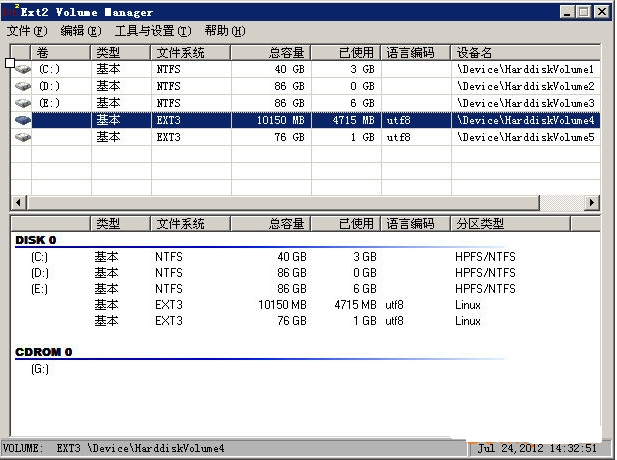Click the drive icon for volume D:

[x=23, y=86]
